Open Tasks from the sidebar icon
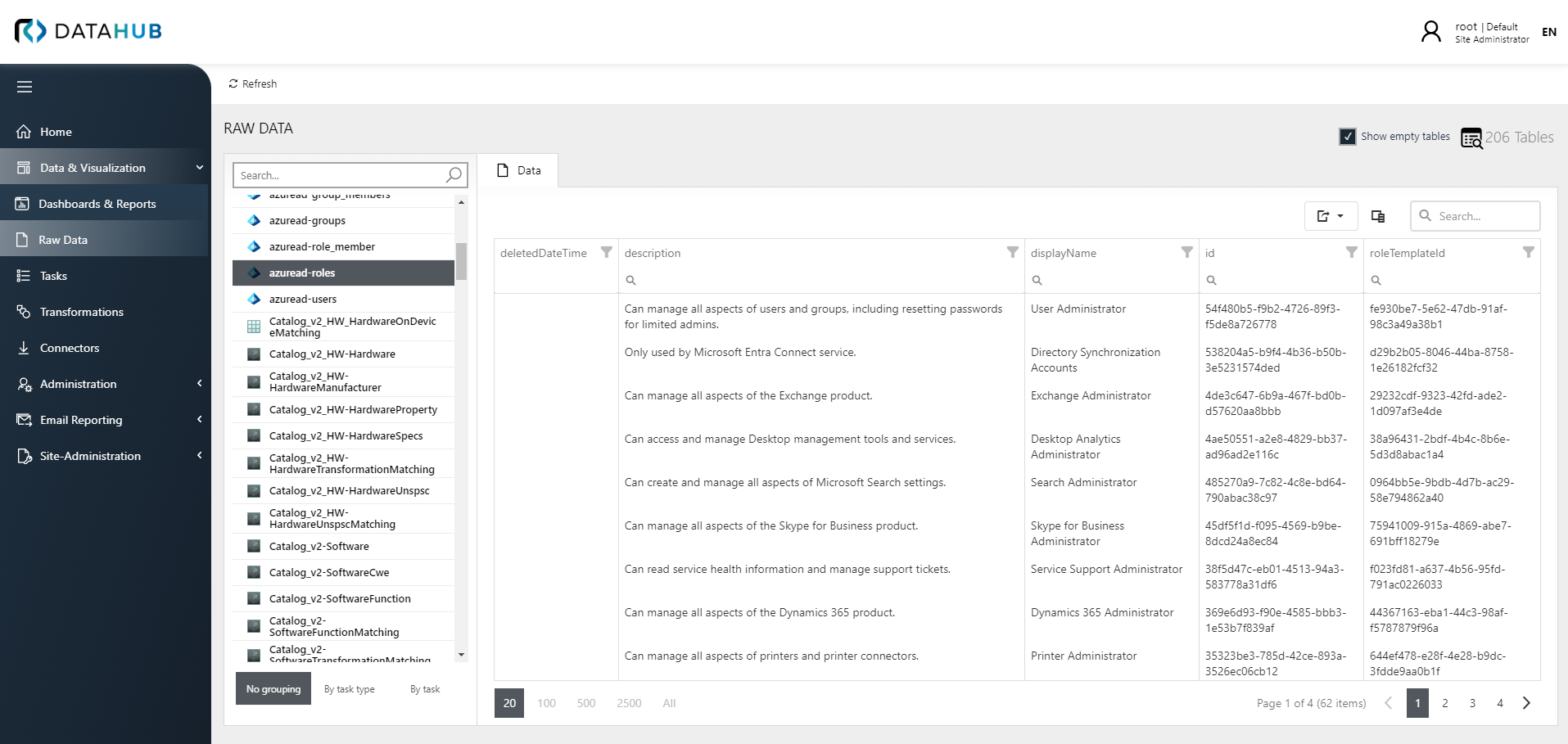Viewport: 1568px width, 744px height. point(25,276)
